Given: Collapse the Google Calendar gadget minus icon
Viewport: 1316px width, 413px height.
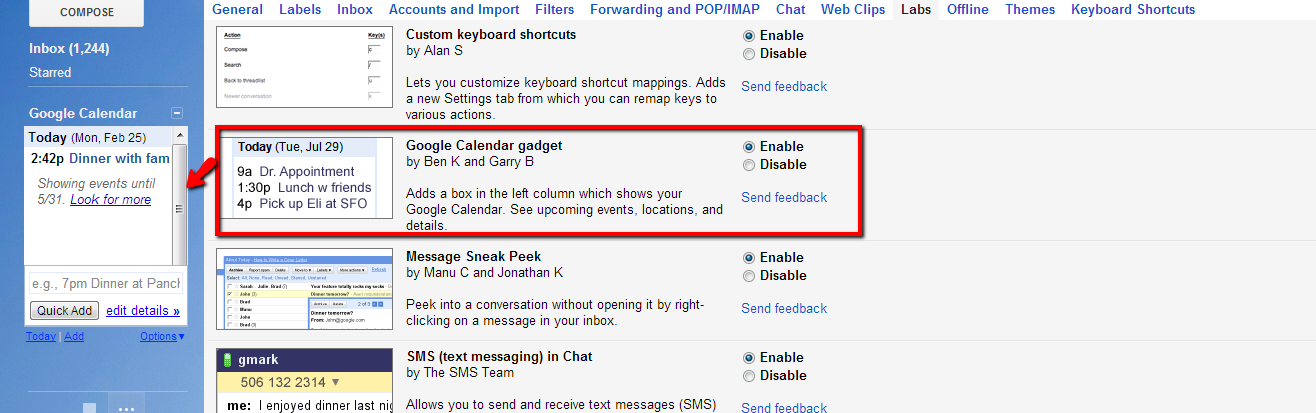Looking at the screenshot, I should (x=177, y=113).
